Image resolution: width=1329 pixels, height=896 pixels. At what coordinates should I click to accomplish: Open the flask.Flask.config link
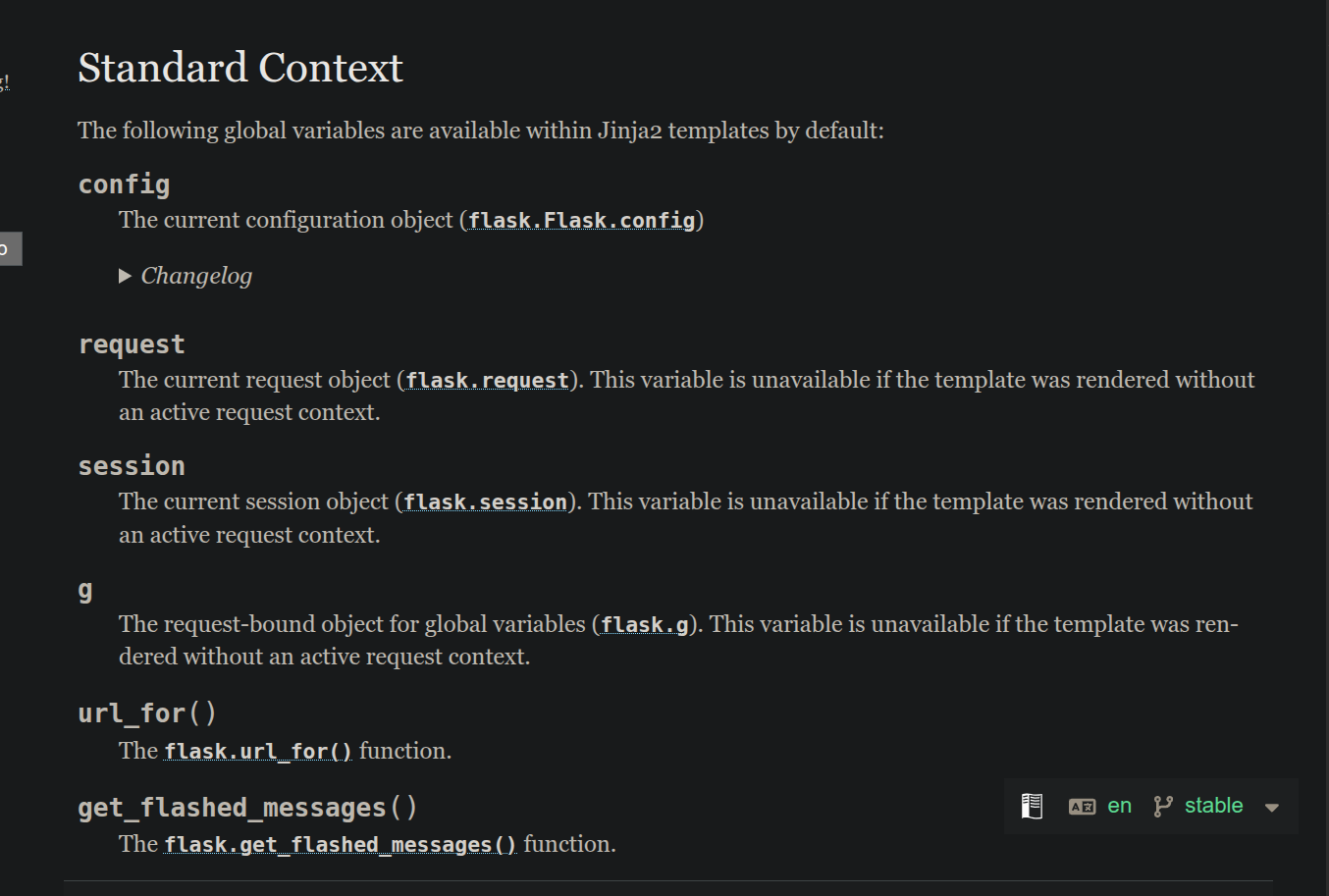coord(580,220)
